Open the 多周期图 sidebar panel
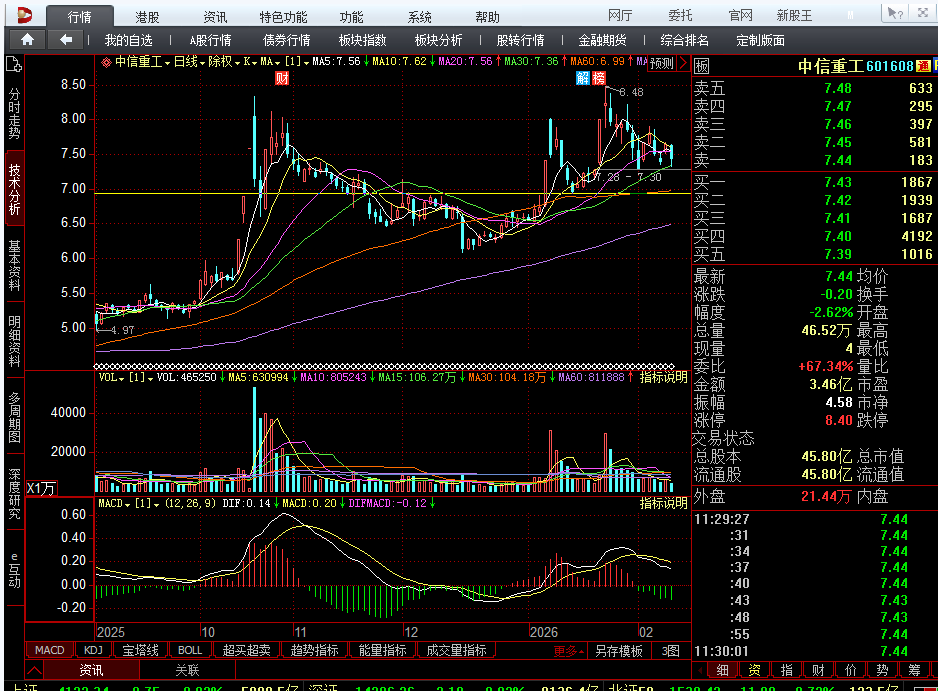The image size is (938, 691). pyautogui.click(x=14, y=417)
